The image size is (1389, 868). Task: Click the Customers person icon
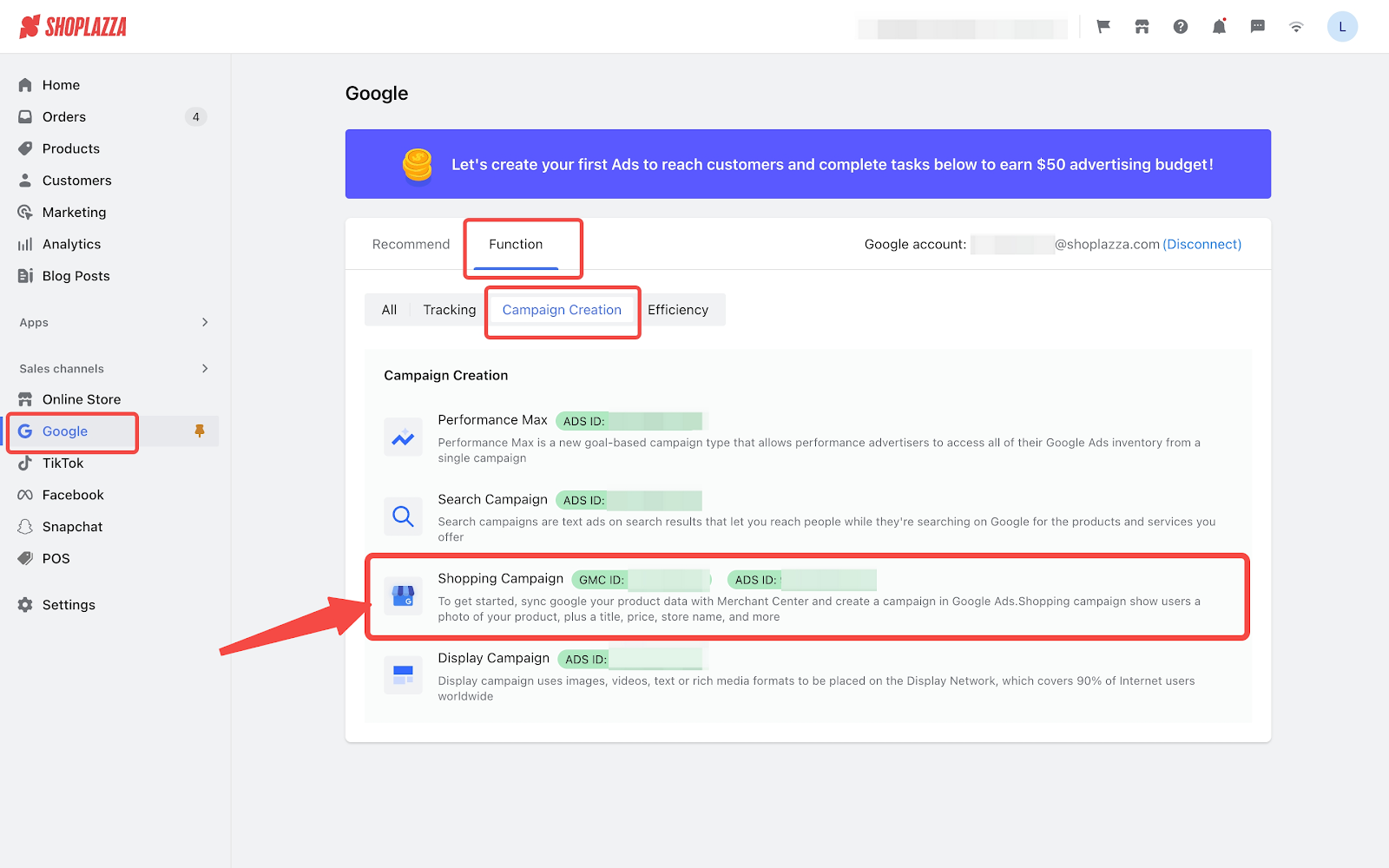click(x=25, y=181)
